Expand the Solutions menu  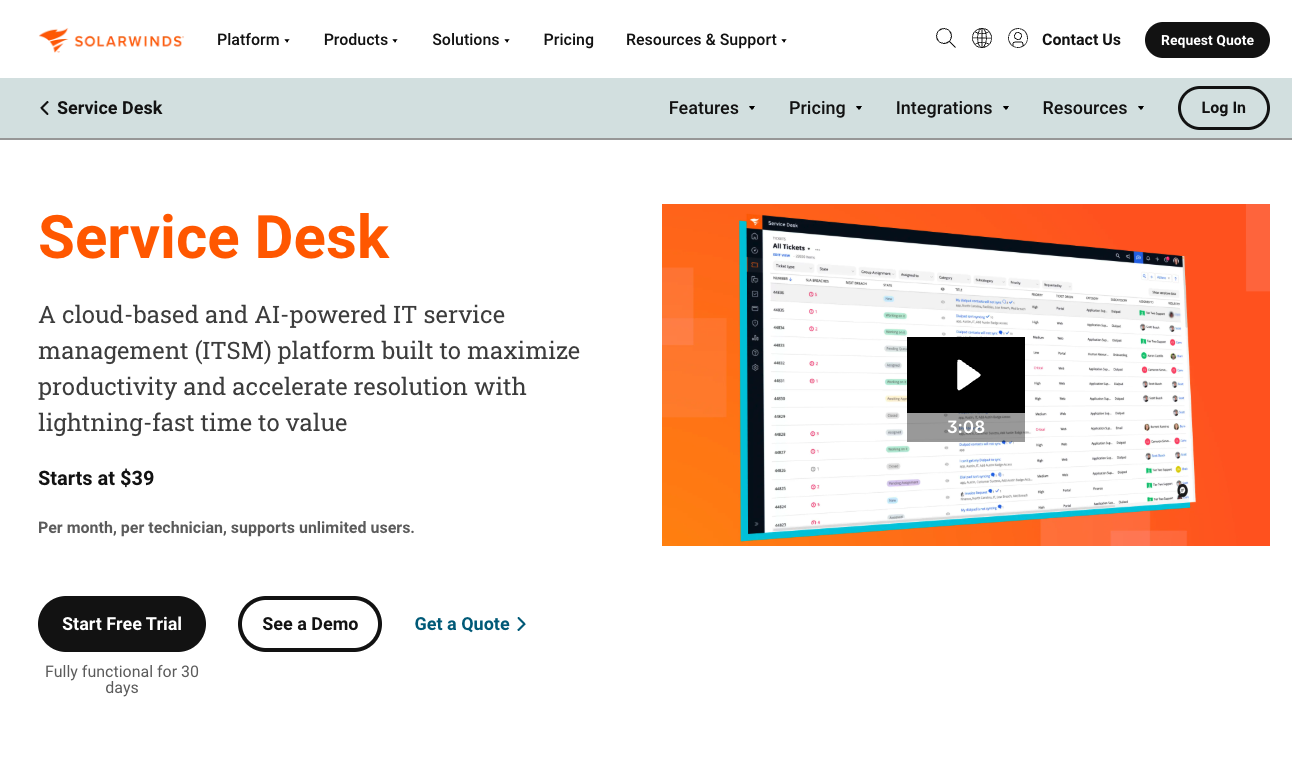tap(471, 40)
